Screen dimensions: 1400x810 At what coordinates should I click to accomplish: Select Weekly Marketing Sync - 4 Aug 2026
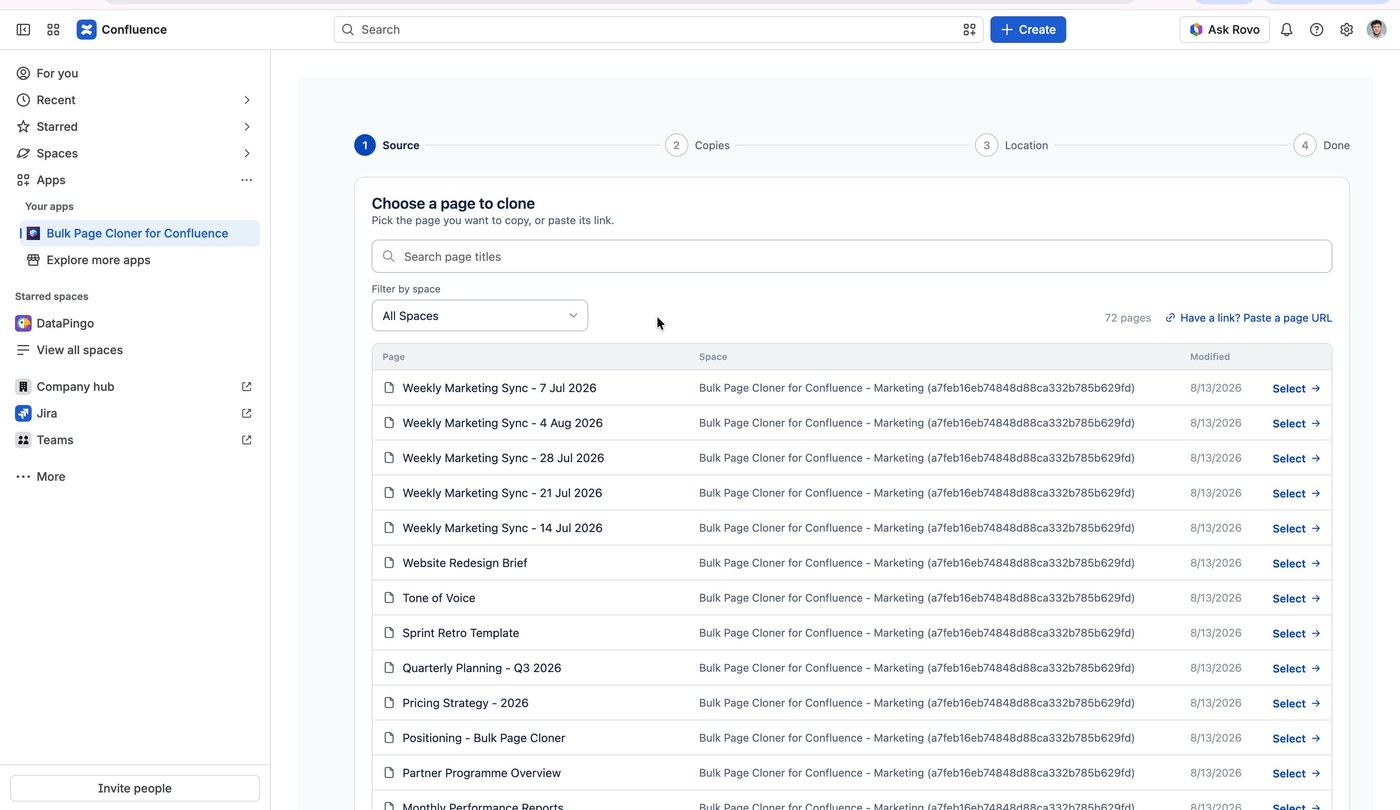(1296, 423)
